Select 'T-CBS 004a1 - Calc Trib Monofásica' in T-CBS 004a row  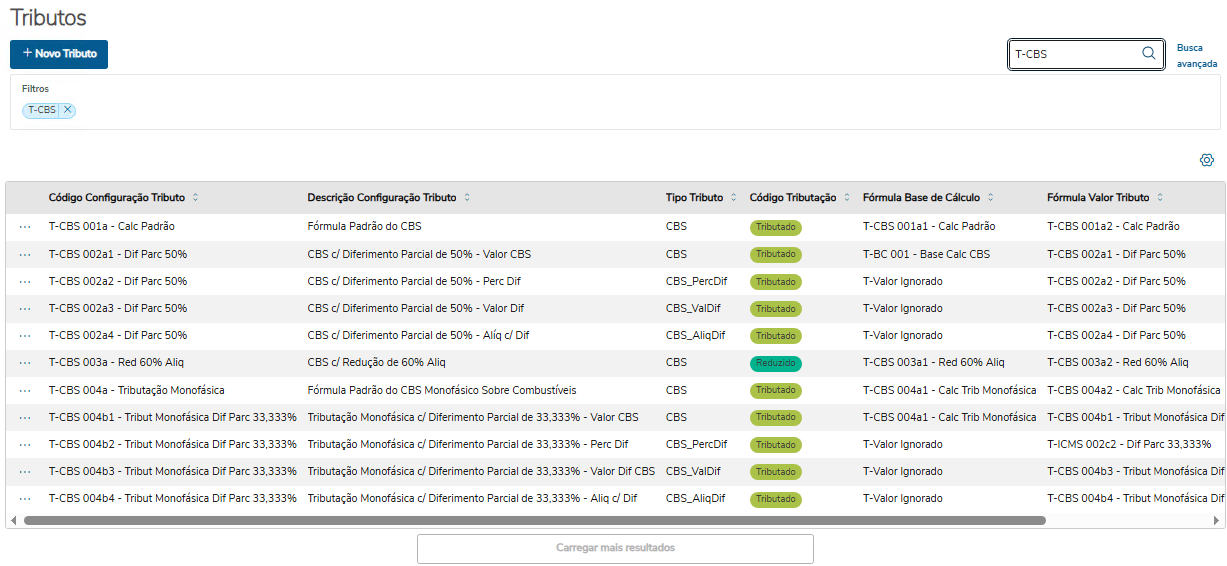pyautogui.click(x=950, y=390)
